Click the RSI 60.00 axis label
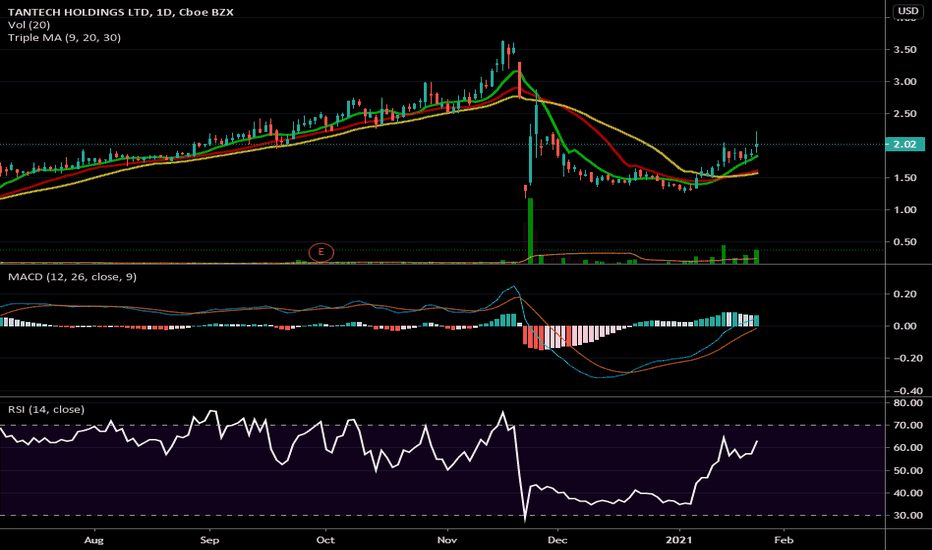Screen dimensions: 932x550 [x=908, y=448]
